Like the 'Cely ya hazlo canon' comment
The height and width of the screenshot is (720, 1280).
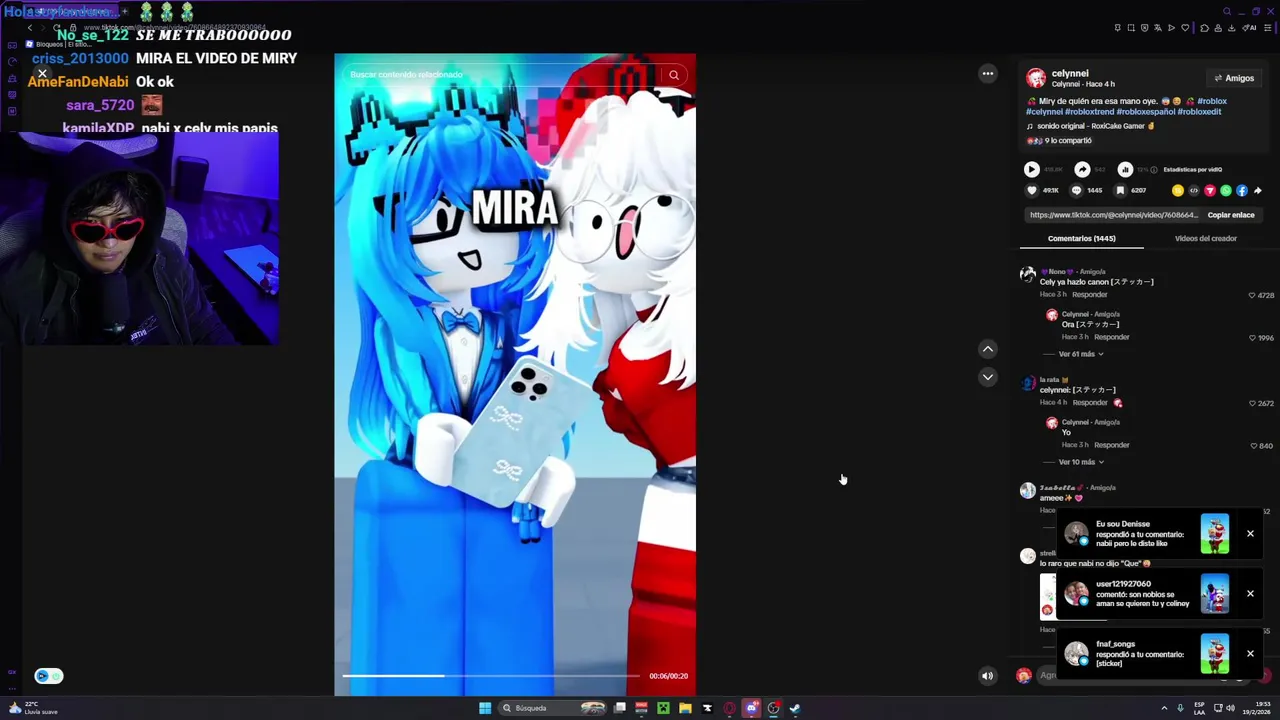click(x=1252, y=296)
